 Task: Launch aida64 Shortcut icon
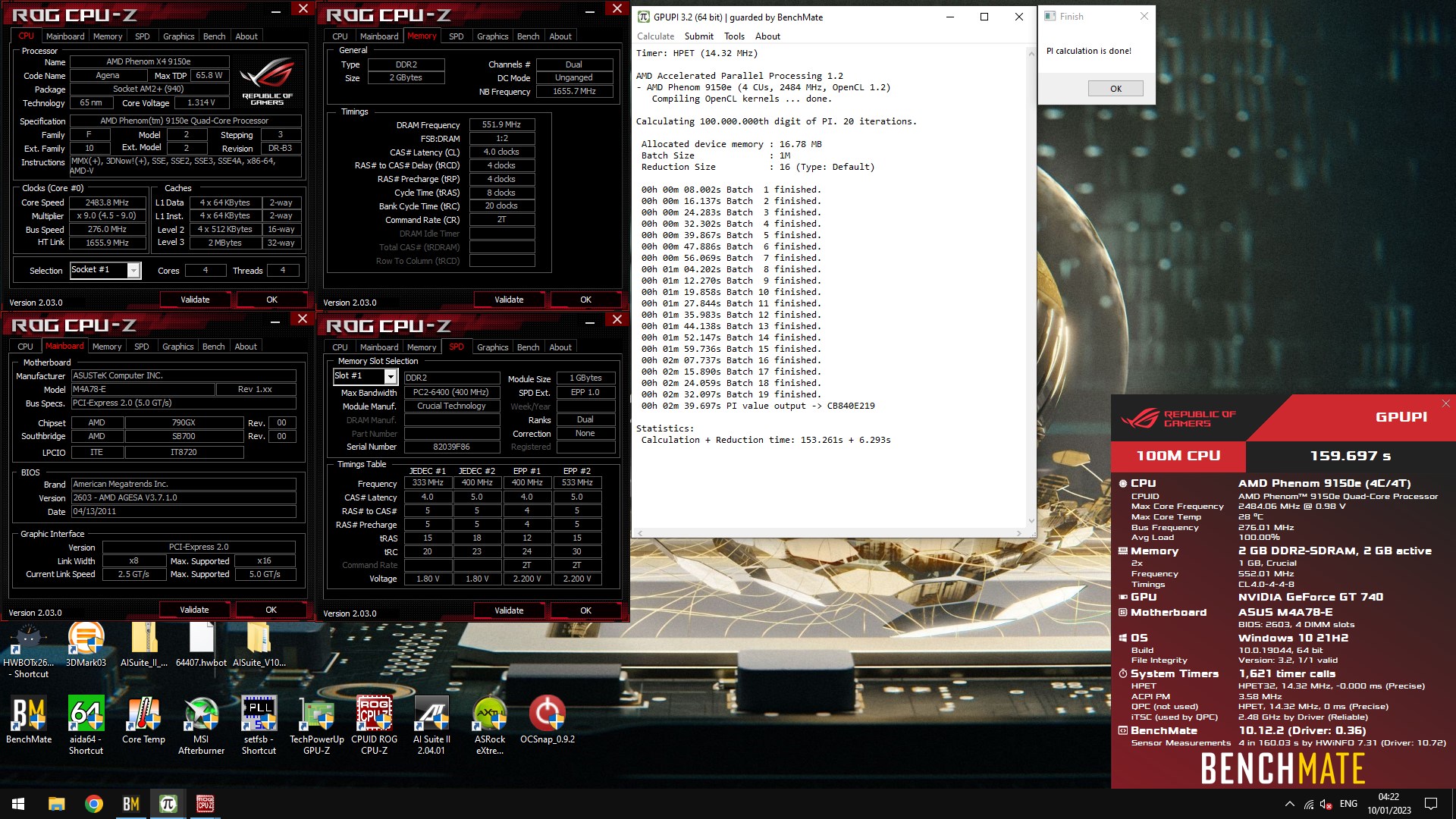point(86,726)
